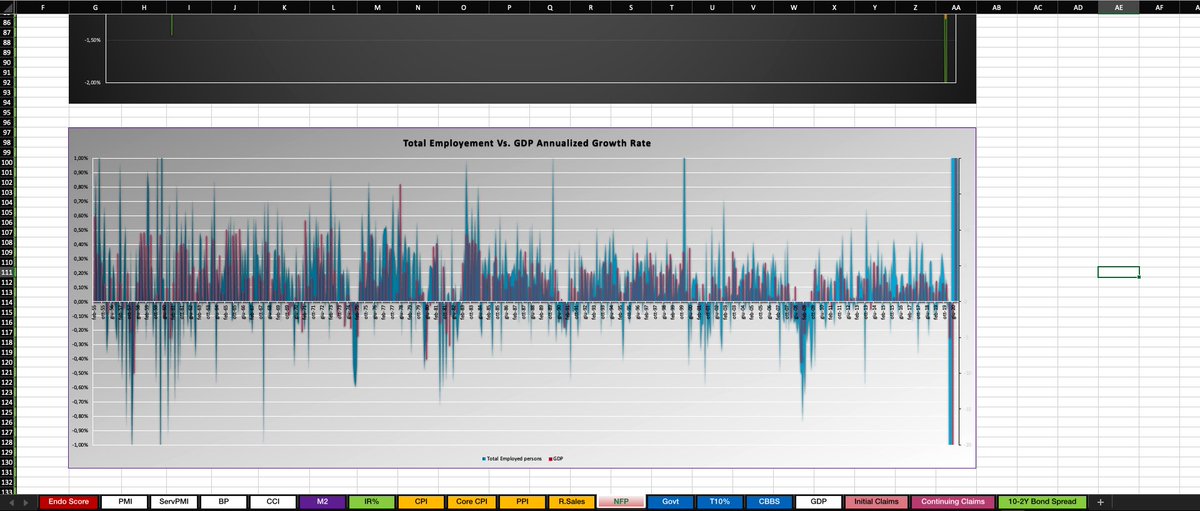Image resolution: width=1200 pixels, height=511 pixels.
Task: Select column W header
Action: pos(793,7)
